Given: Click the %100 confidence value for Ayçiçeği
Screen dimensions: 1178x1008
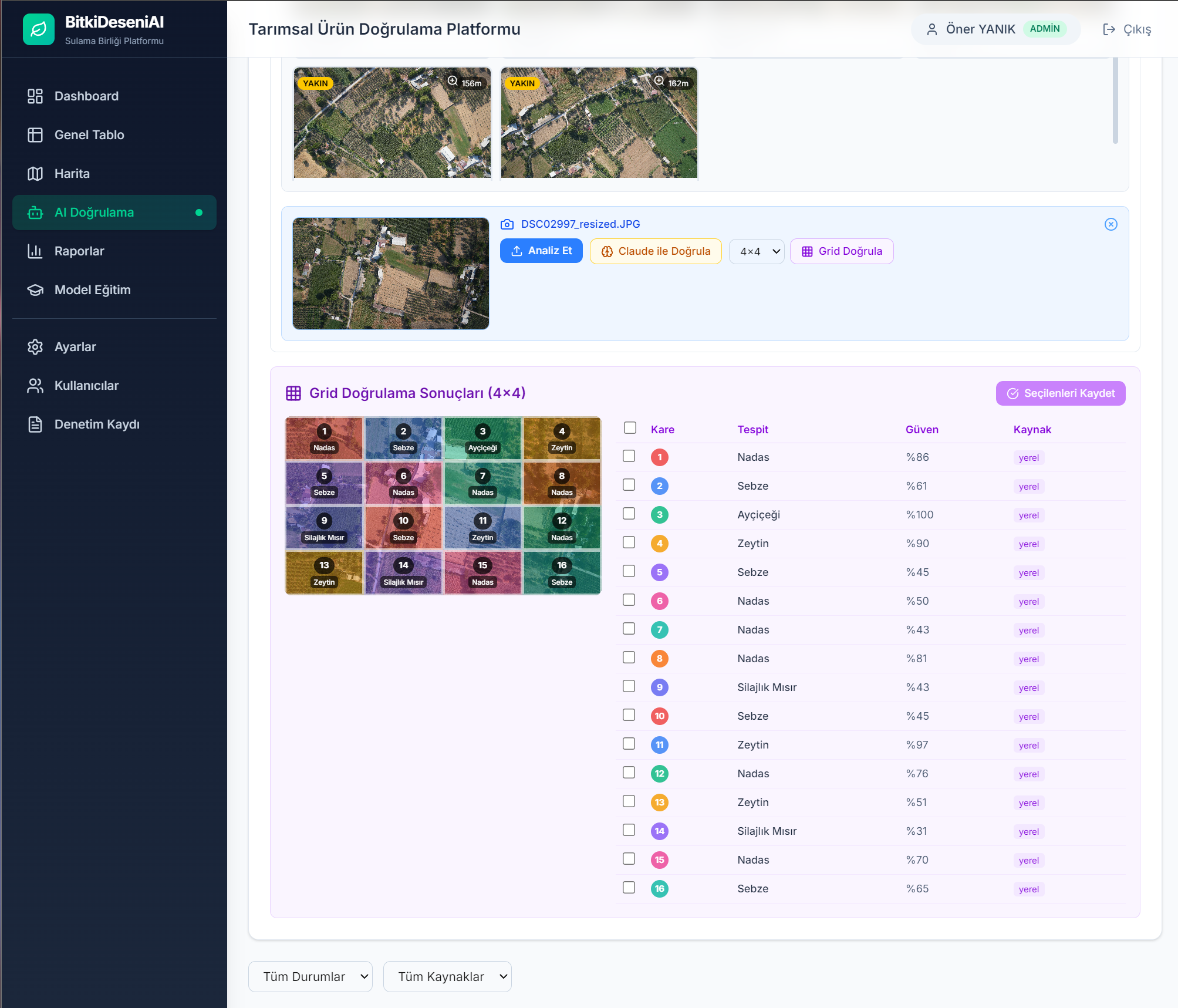Looking at the screenshot, I should pyautogui.click(x=920, y=515).
